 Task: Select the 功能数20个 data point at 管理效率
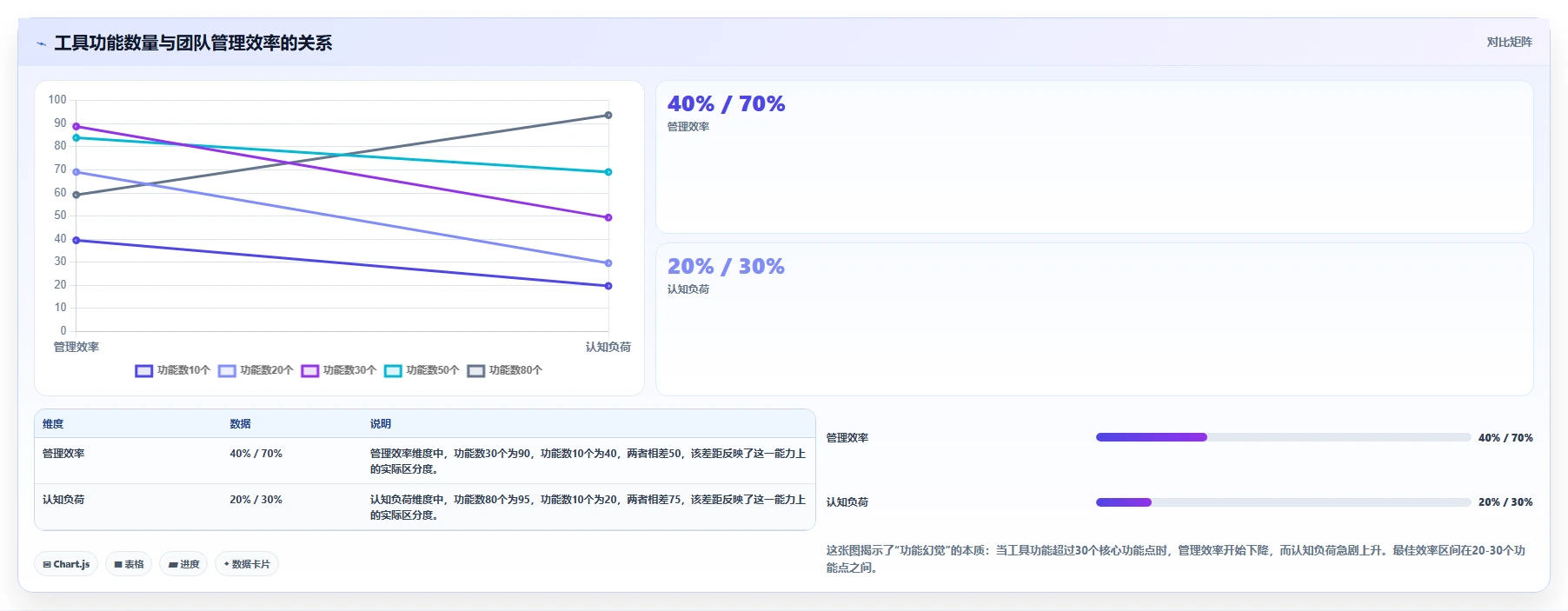76,172
